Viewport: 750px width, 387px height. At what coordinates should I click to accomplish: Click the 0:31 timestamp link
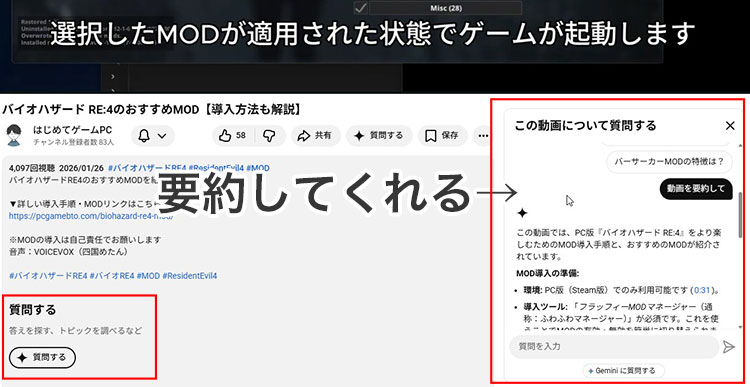[701, 290]
